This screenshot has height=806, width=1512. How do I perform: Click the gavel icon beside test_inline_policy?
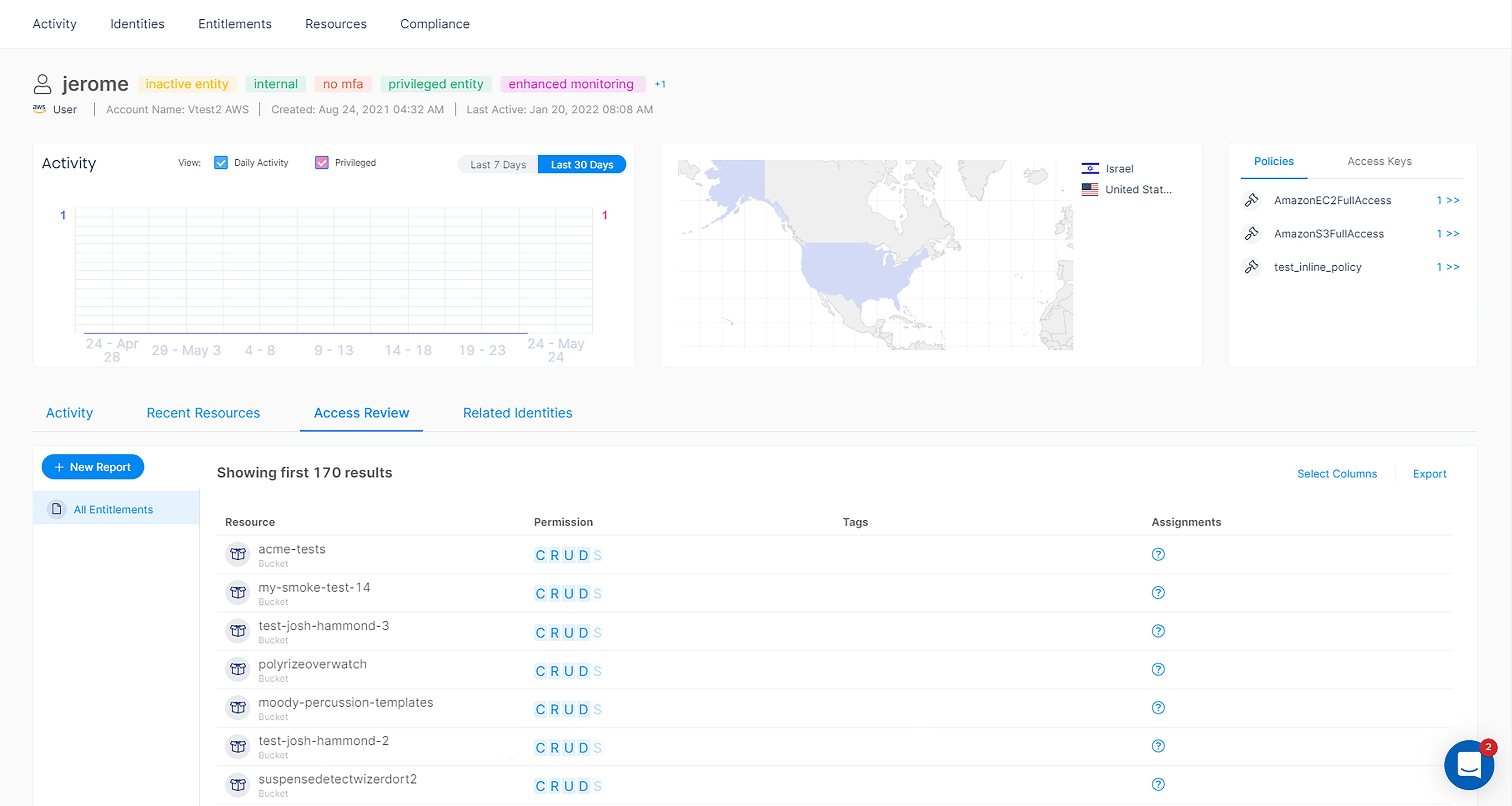[1252, 267]
